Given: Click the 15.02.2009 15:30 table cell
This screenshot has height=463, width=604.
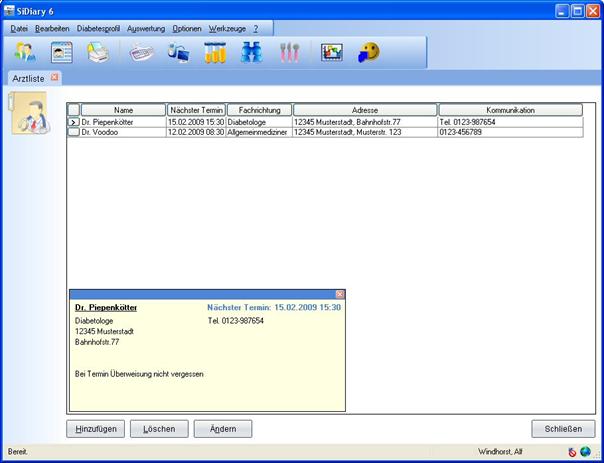Looking at the screenshot, I should [196, 122].
